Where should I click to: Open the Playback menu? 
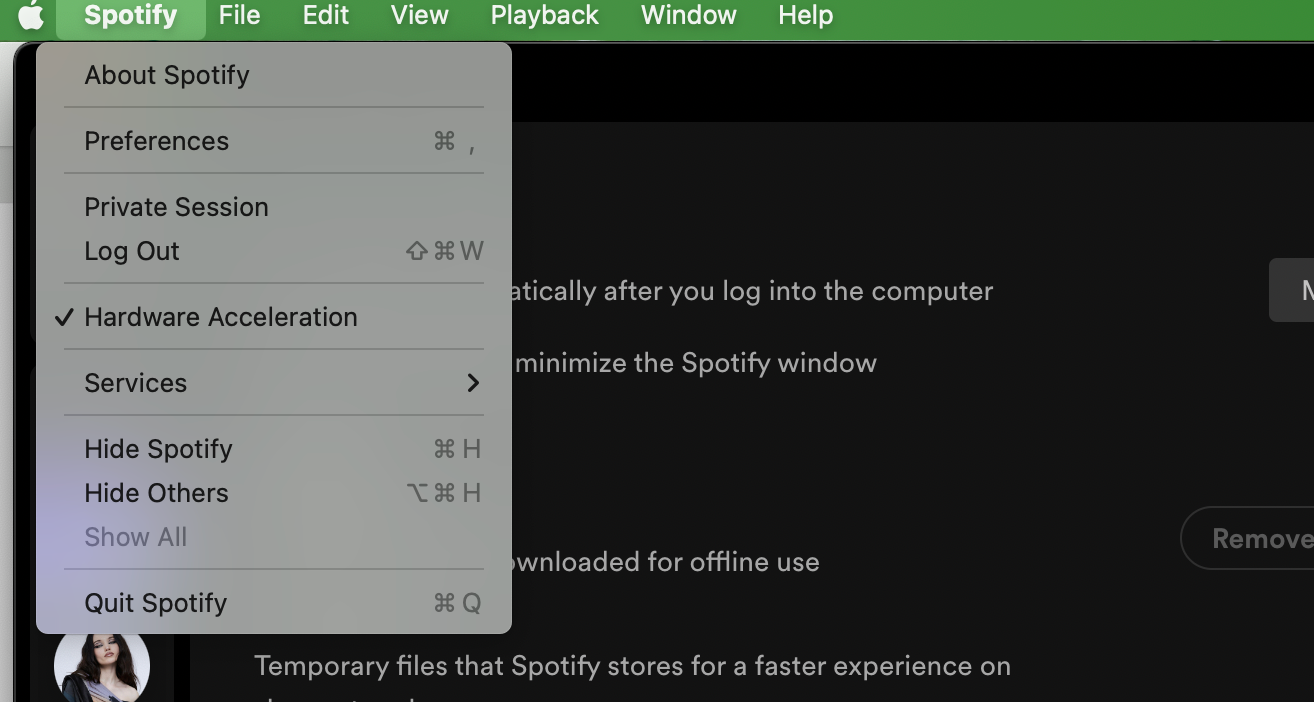pos(545,16)
